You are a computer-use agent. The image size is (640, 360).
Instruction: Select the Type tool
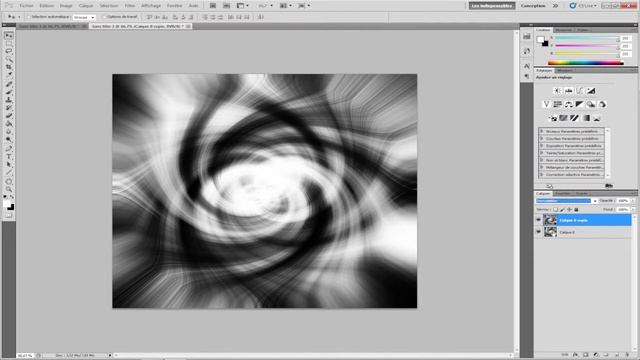coord(9,156)
